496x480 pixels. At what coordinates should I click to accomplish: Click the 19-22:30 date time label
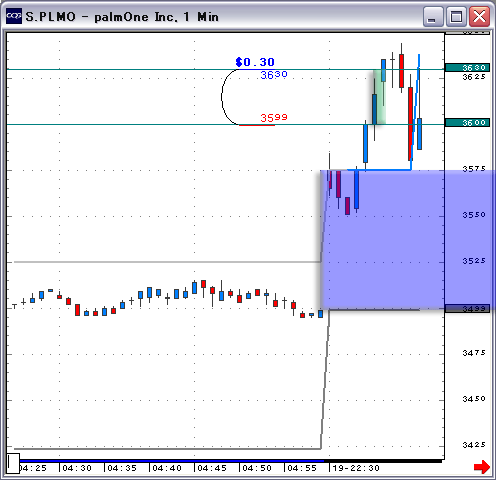point(356,468)
